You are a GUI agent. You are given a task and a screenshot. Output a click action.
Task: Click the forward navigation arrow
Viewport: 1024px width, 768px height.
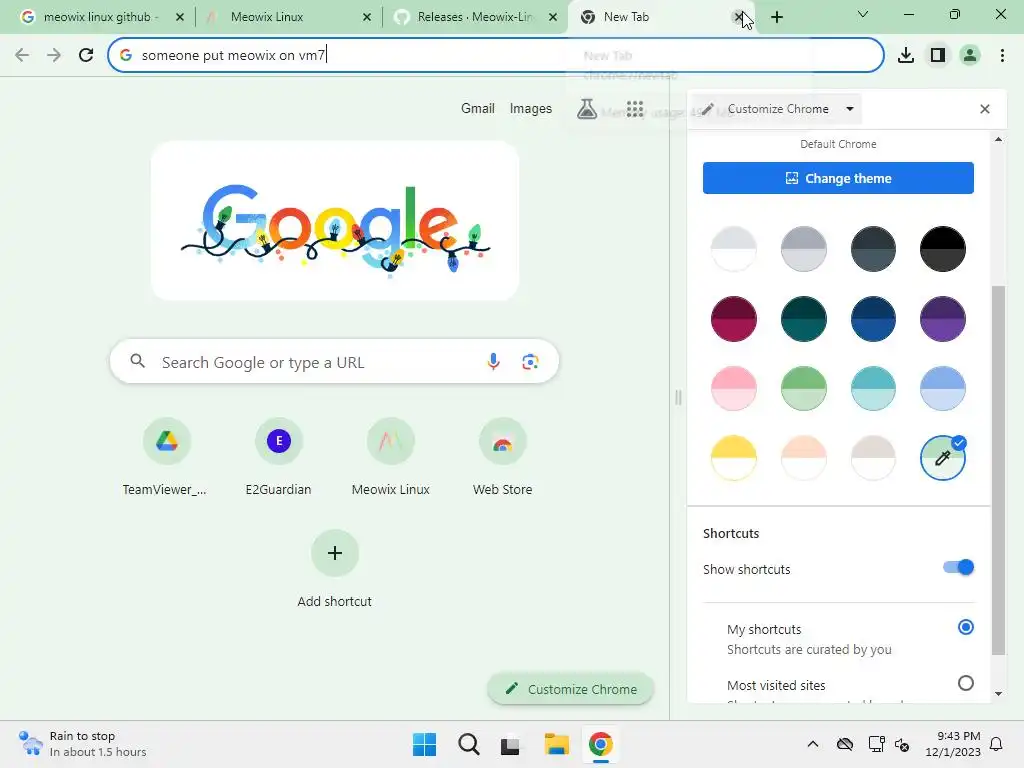(x=54, y=56)
